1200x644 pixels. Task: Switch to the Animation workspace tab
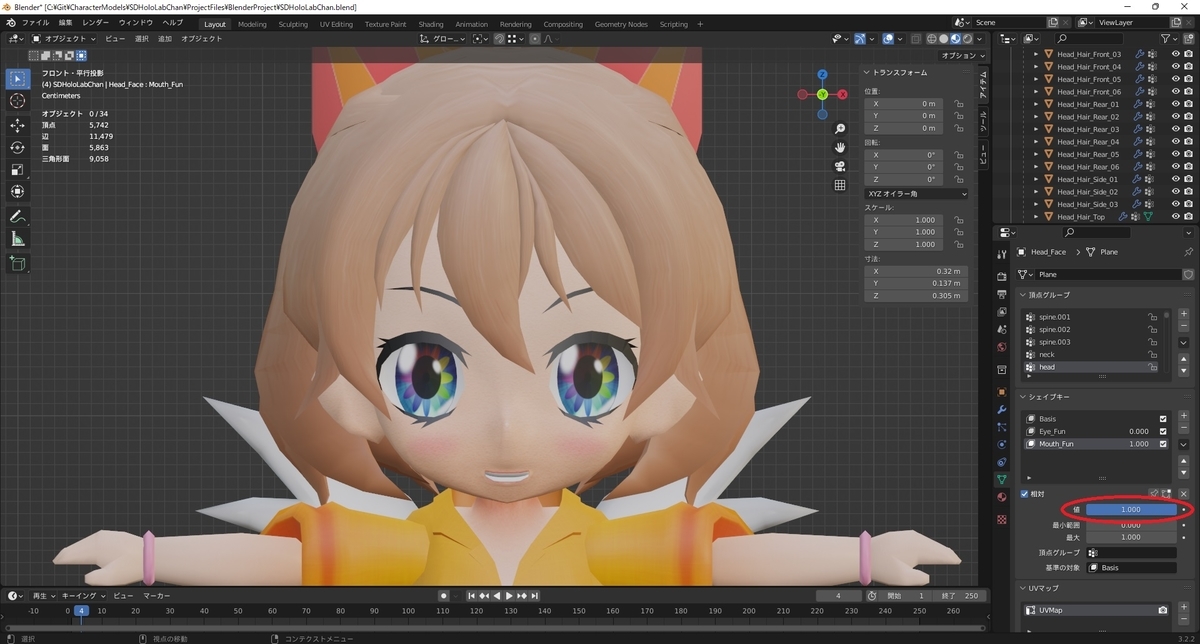click(x=471, y=24)
